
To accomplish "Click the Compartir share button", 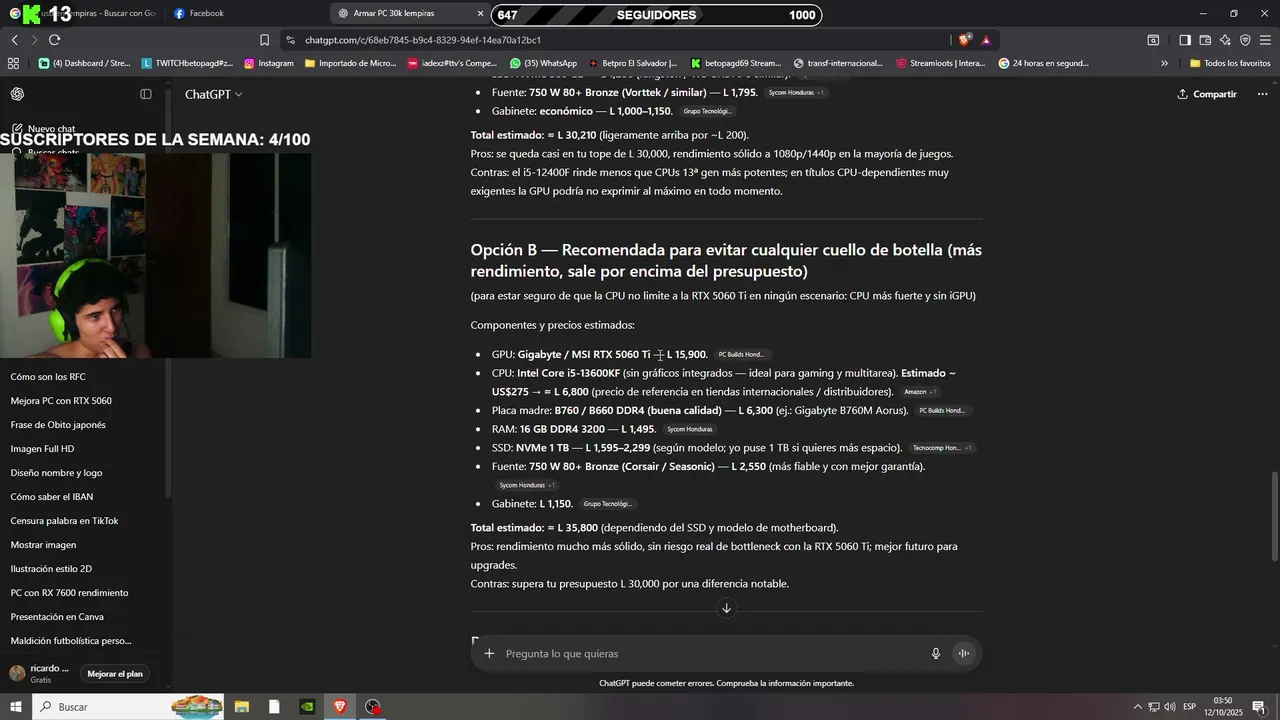I will click(1207, 94).
